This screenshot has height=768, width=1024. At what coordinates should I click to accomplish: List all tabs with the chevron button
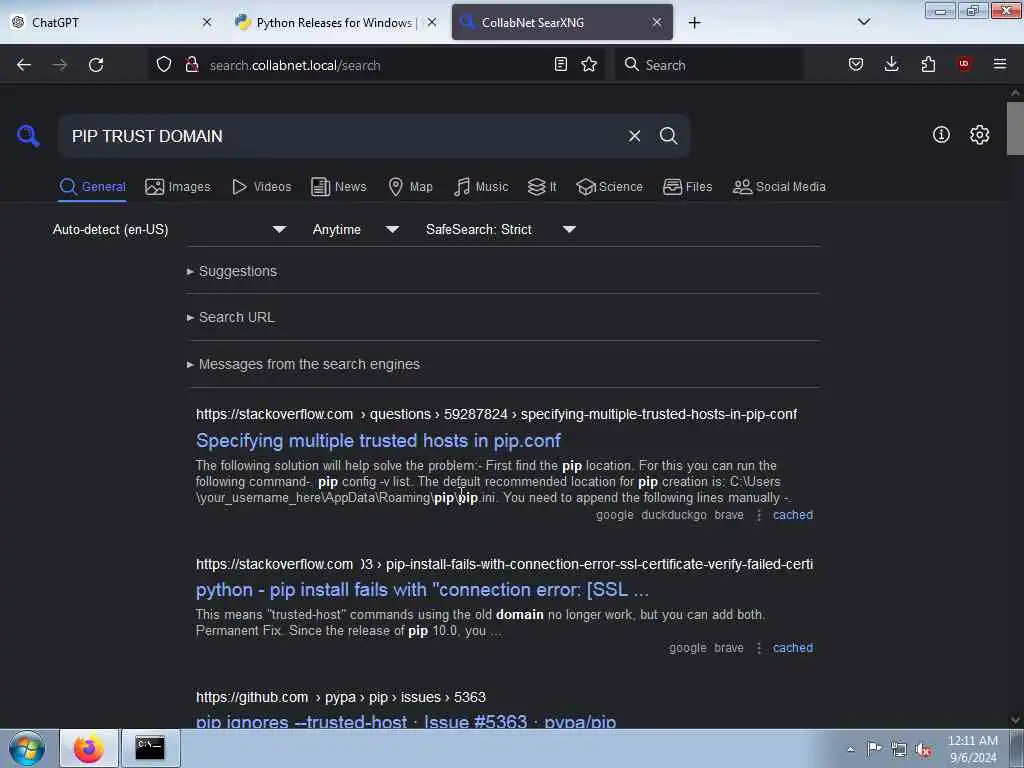point(863,22)
